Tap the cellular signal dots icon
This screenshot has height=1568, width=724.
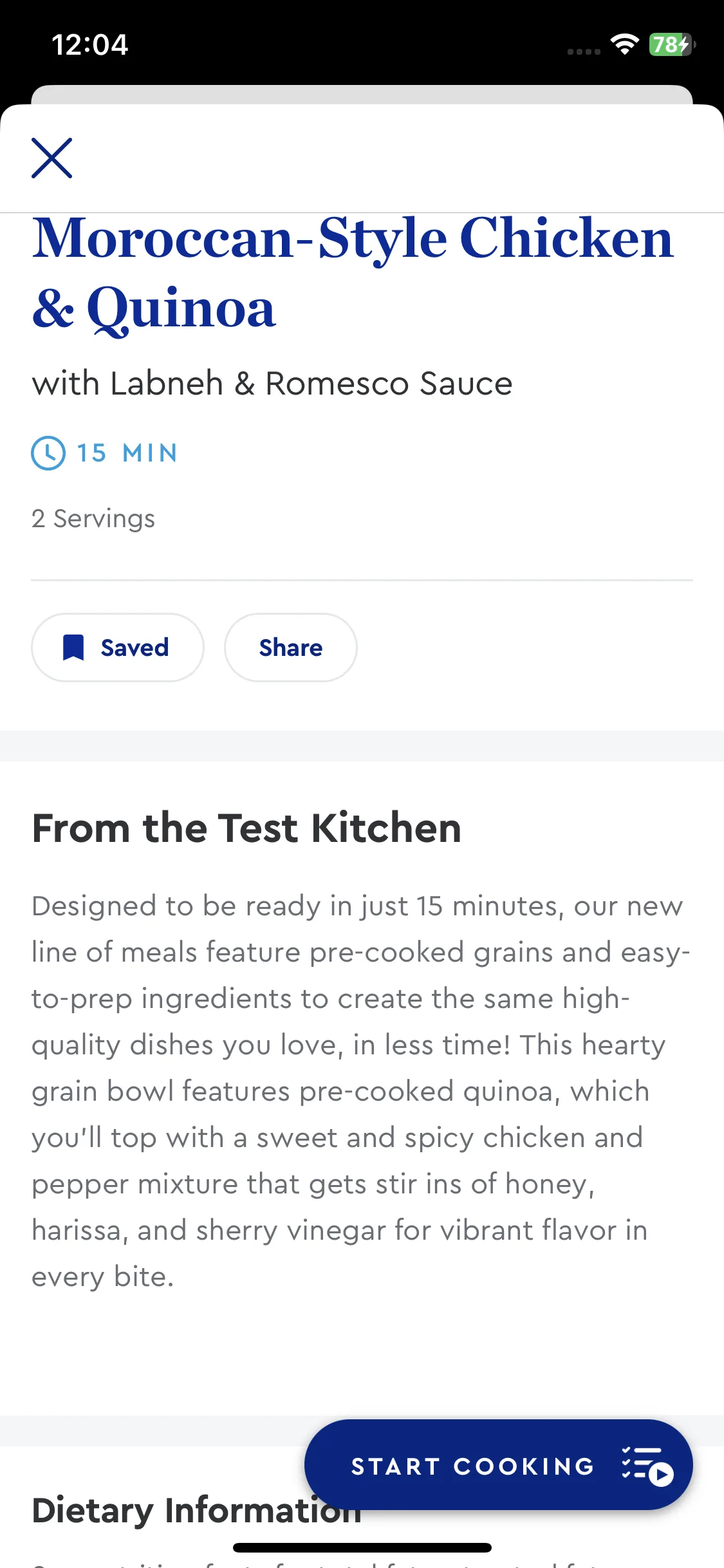tap(584, 51)
